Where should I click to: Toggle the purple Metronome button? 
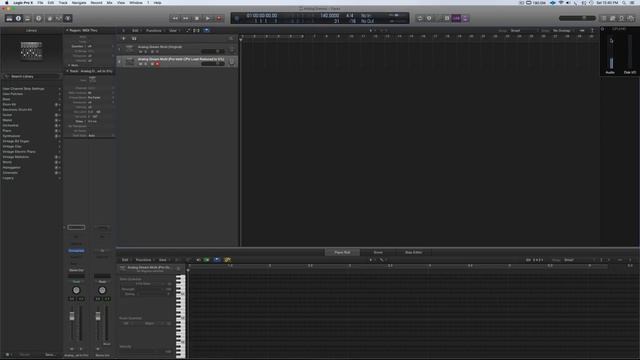(465, 18)
